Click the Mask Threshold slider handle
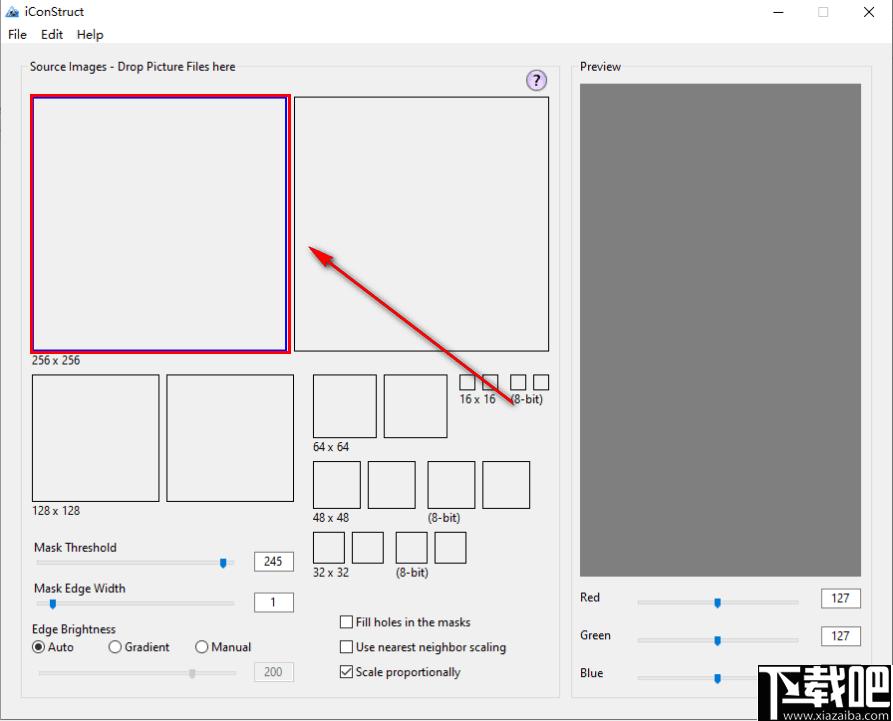The image size is (893, 721). [x=223, y=563]
